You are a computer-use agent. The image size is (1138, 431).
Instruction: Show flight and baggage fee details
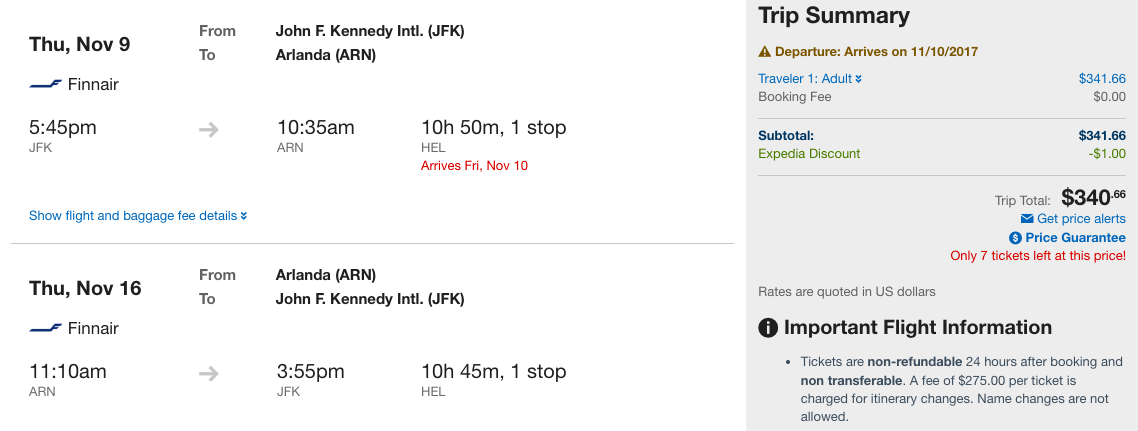138,216
